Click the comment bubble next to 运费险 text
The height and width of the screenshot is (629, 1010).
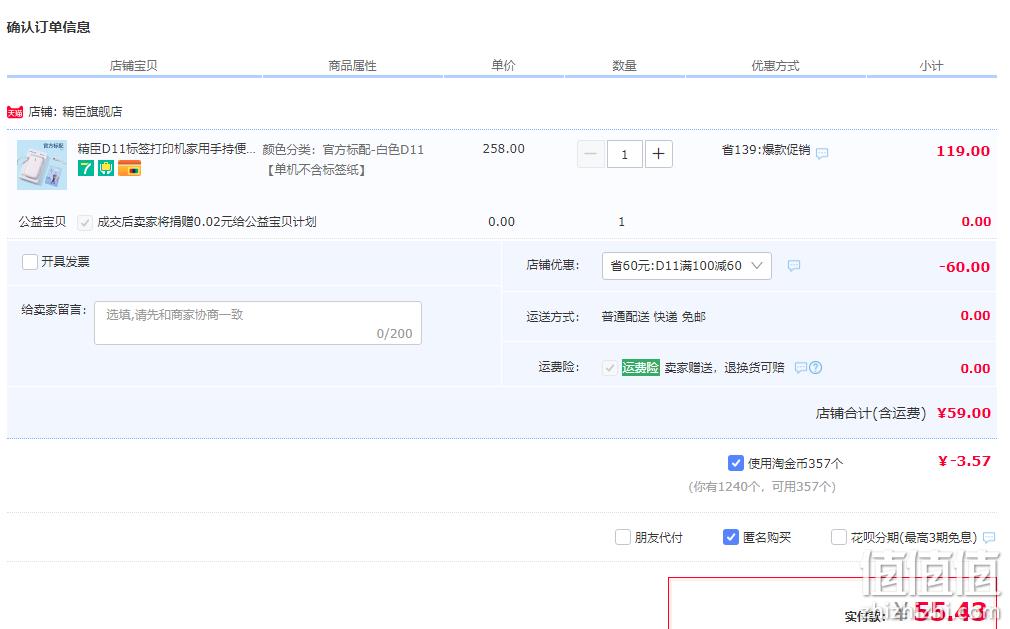click(801, 368)
